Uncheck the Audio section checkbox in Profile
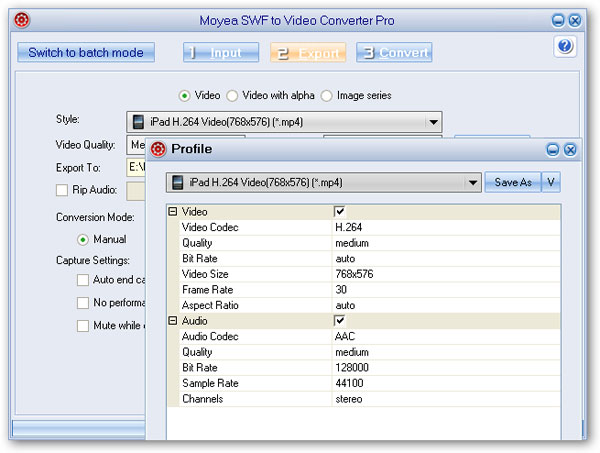 339,321
